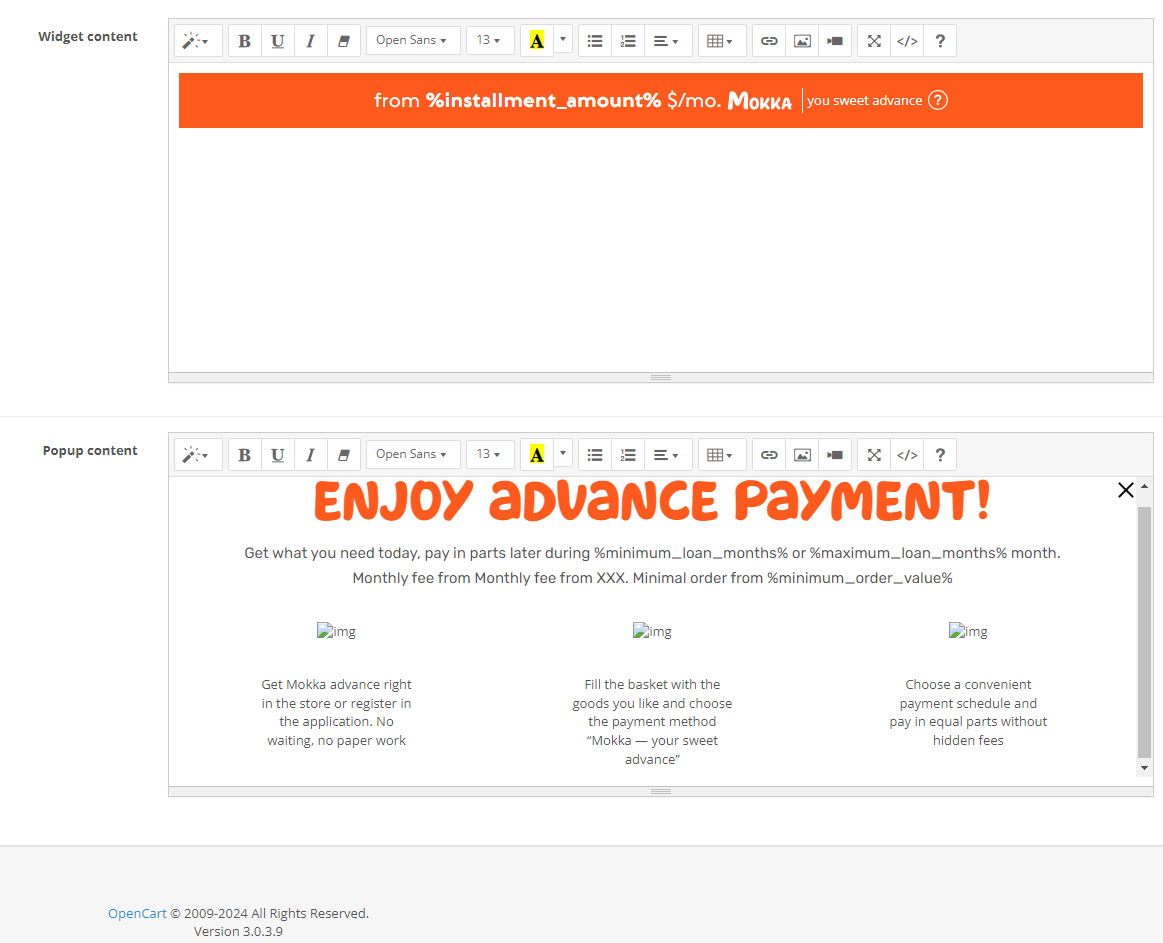Toggle fullscreen for Widget content editor
This screenshot has width=1163, height=943.
(874, 41)
